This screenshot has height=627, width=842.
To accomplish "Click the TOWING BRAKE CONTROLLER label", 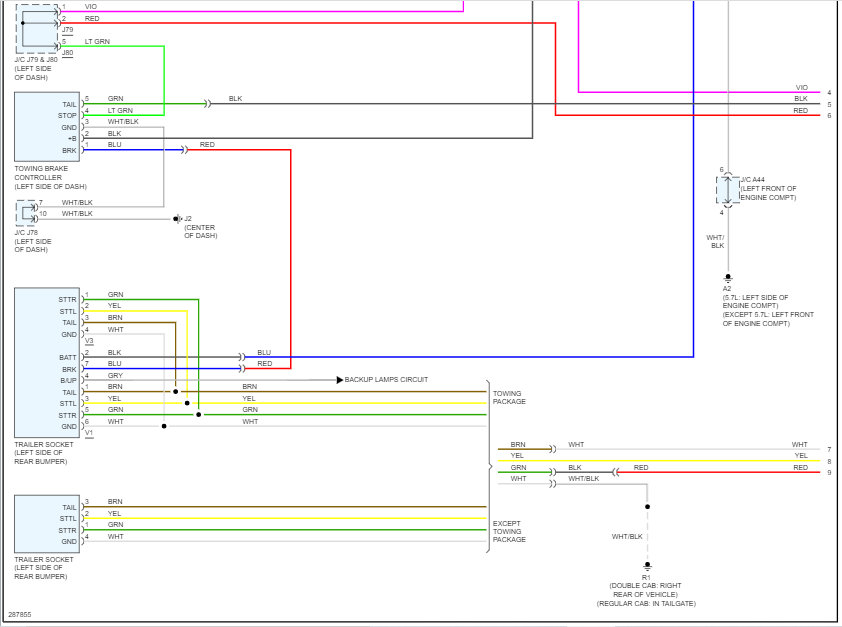I will pyautogui.click(x=41, y=173).
